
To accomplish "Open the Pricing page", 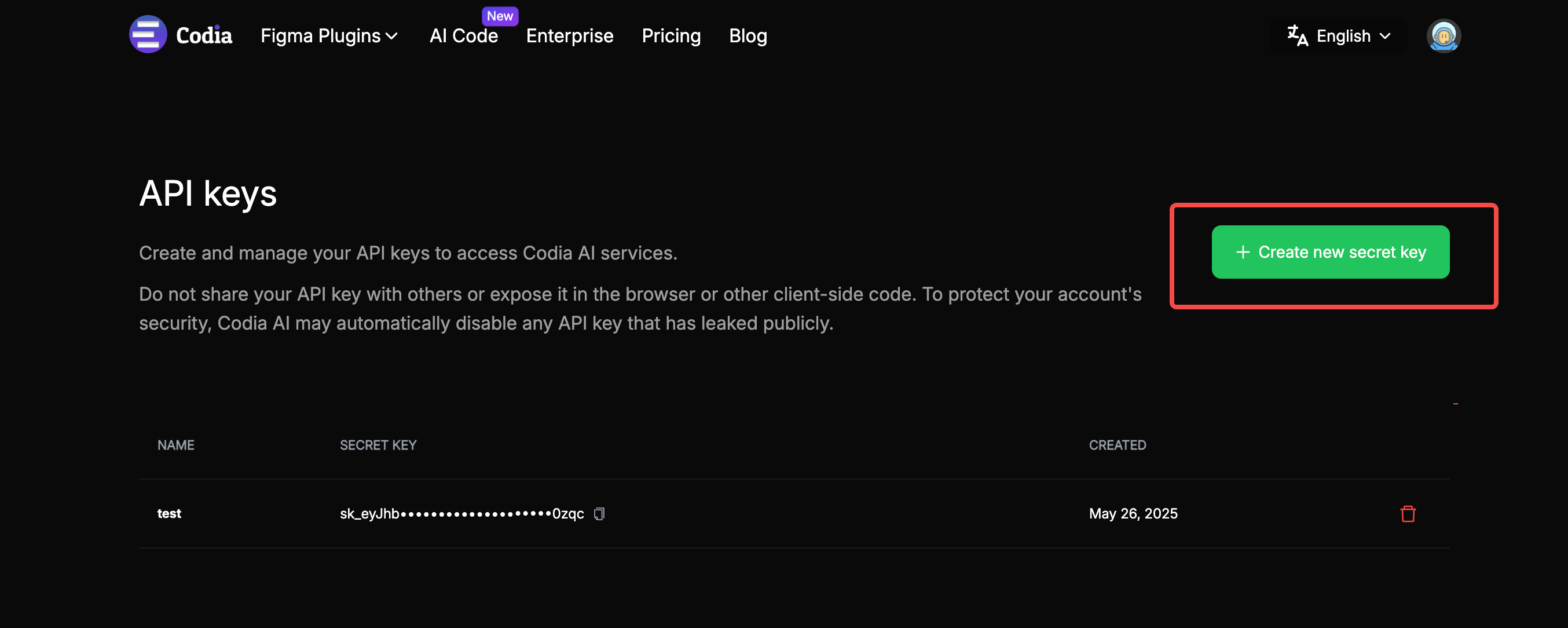I will pyautogui.click(x=671, y=36).
